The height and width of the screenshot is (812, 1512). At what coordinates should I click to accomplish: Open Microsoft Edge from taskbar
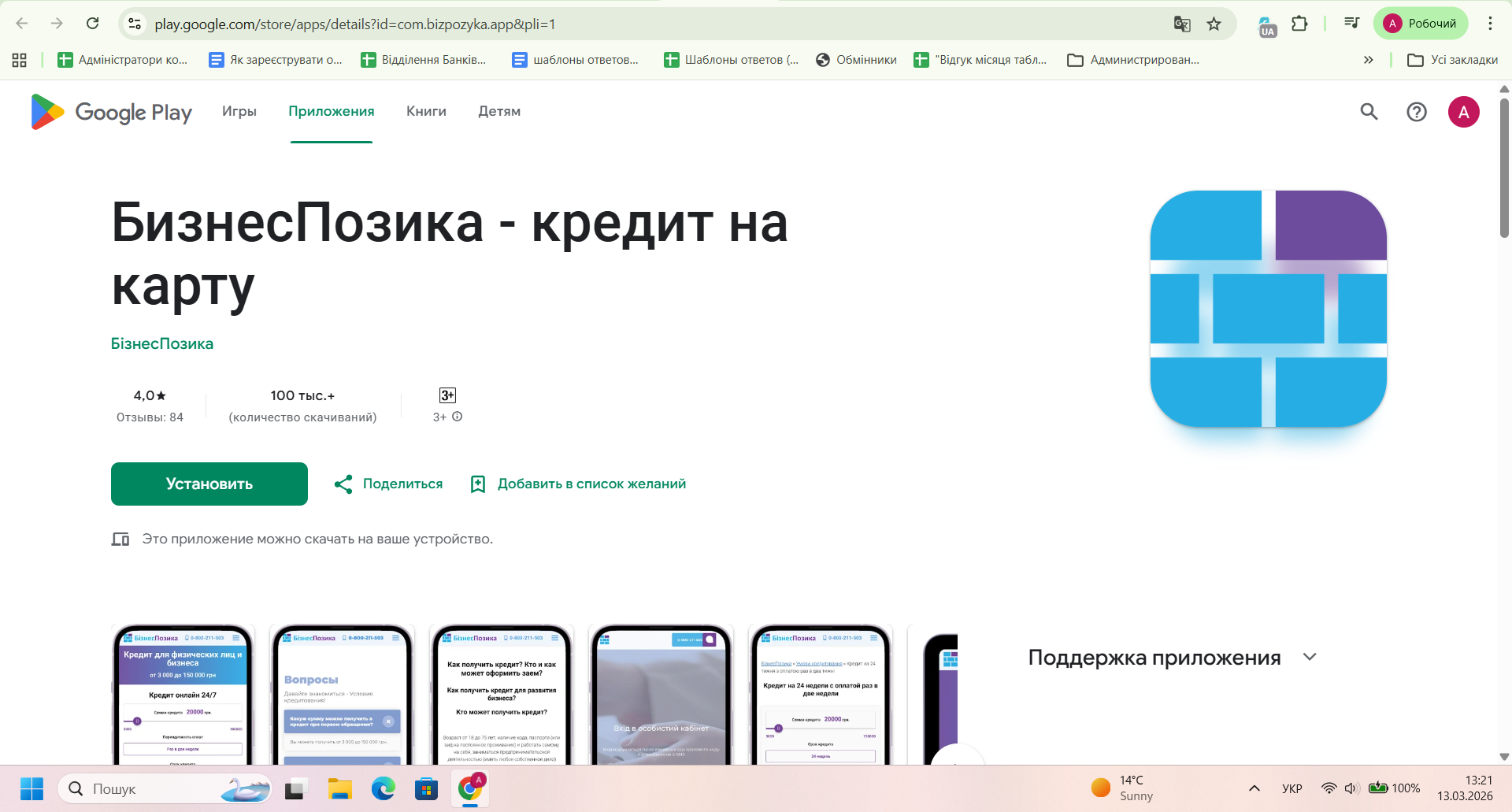pyautogui.click(x=384, y=788)
